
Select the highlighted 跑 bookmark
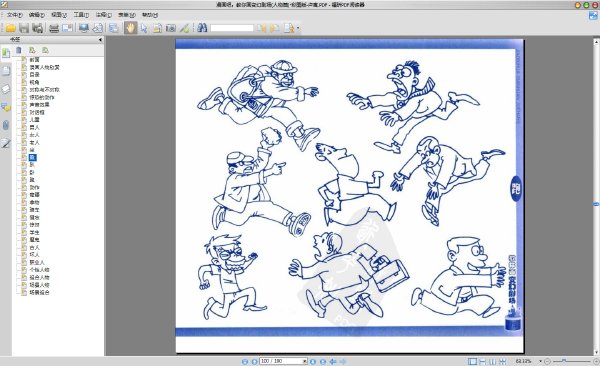[33, 157]
